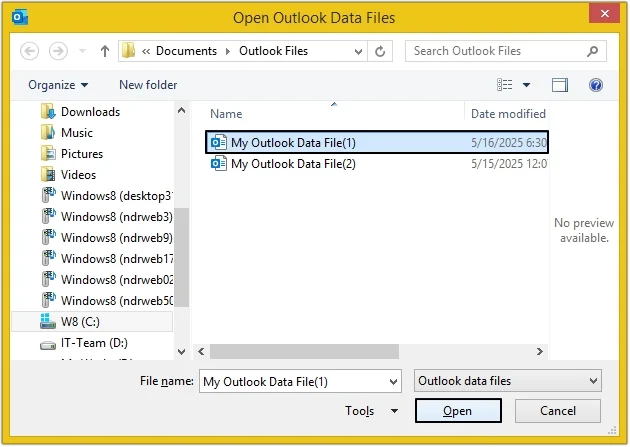Select Downloads in the navigation pane
The width and height of the screenshot is (630, 447).
pyautogui.click(x=90, y=112)
